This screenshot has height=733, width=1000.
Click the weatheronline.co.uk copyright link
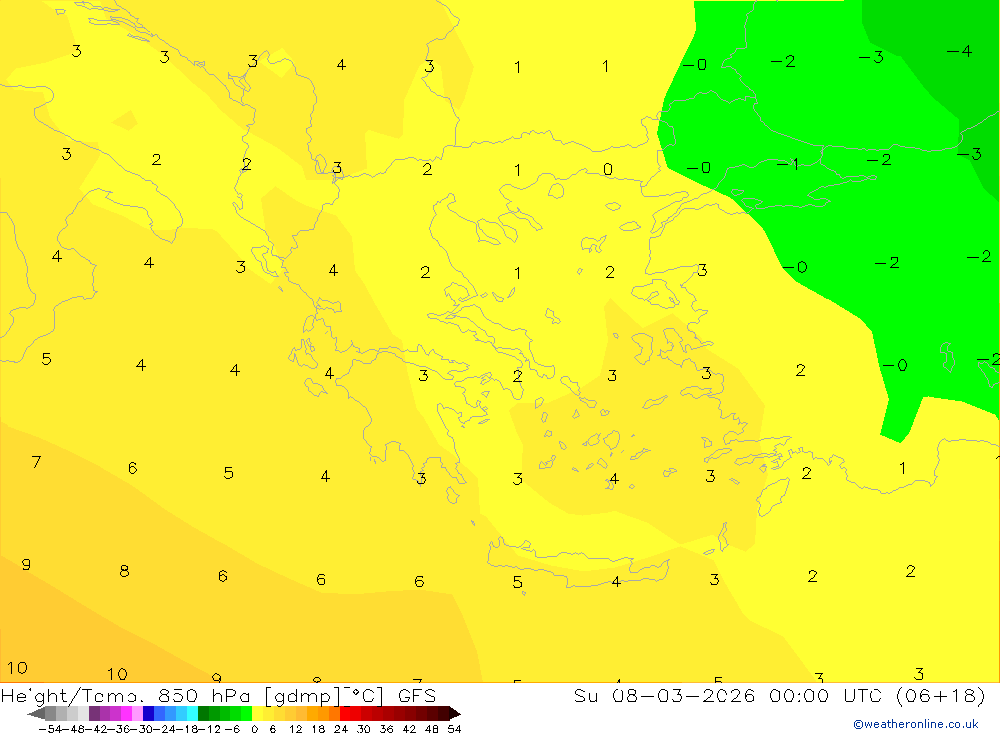916,724
